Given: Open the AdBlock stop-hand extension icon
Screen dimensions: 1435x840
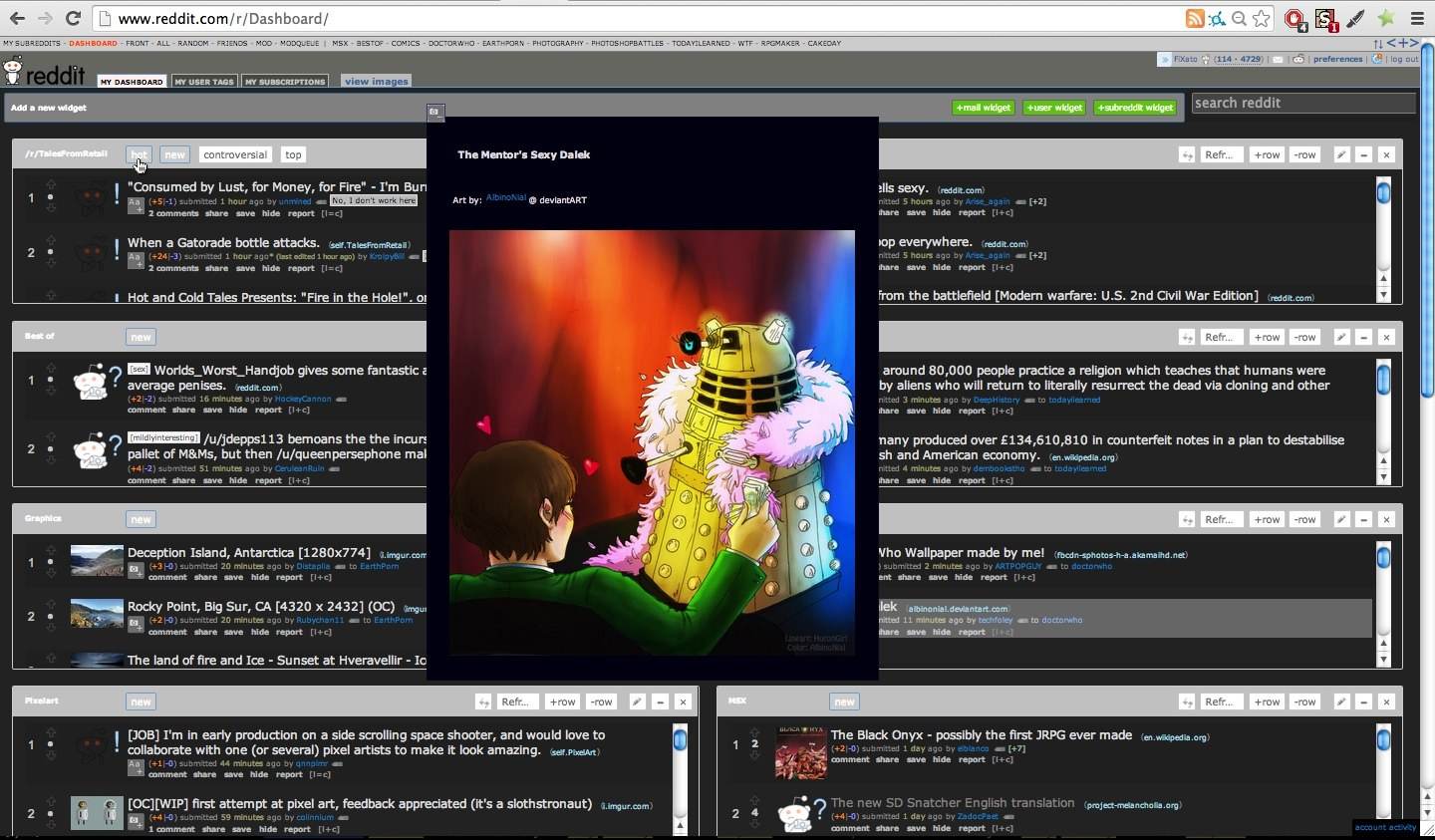Looking at the screenshot, I should [x=1294, y=18].
